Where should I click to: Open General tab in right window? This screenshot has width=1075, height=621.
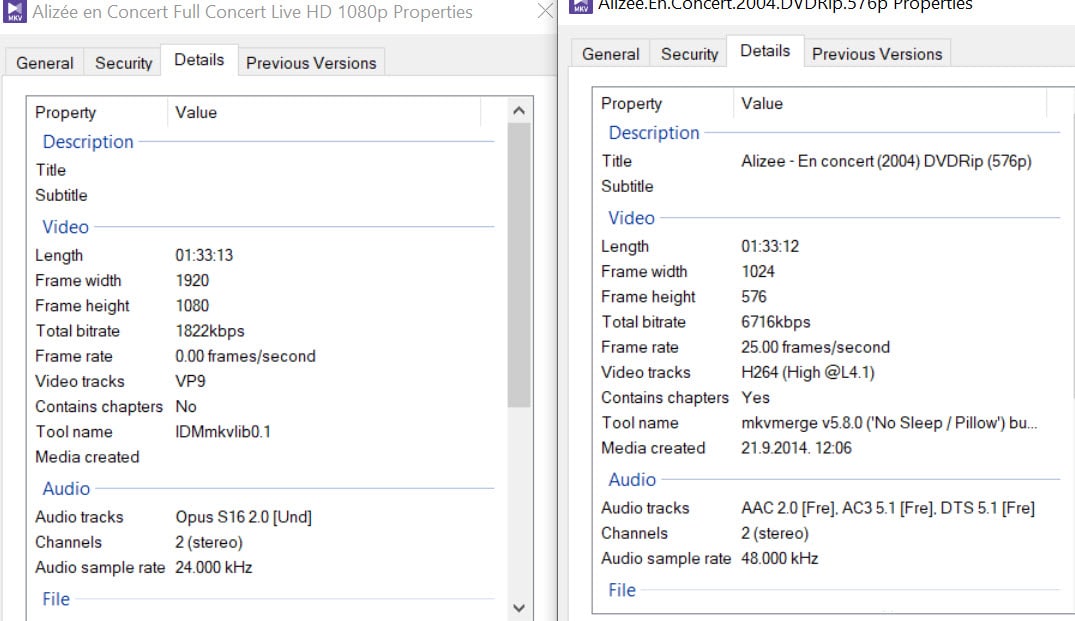[x=610, y=54]
